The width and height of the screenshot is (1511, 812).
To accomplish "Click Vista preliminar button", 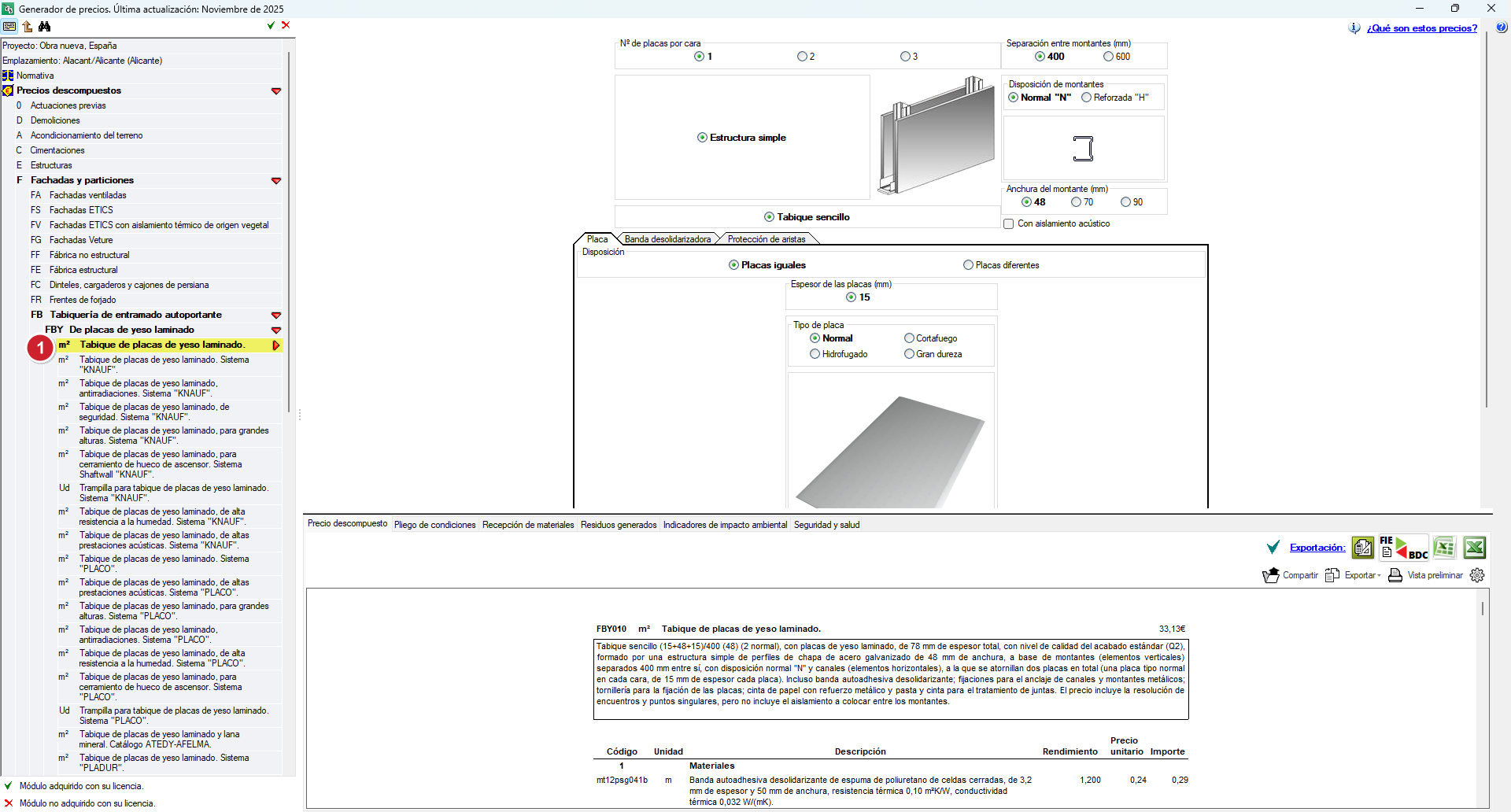I will (x=1425, y=575).
